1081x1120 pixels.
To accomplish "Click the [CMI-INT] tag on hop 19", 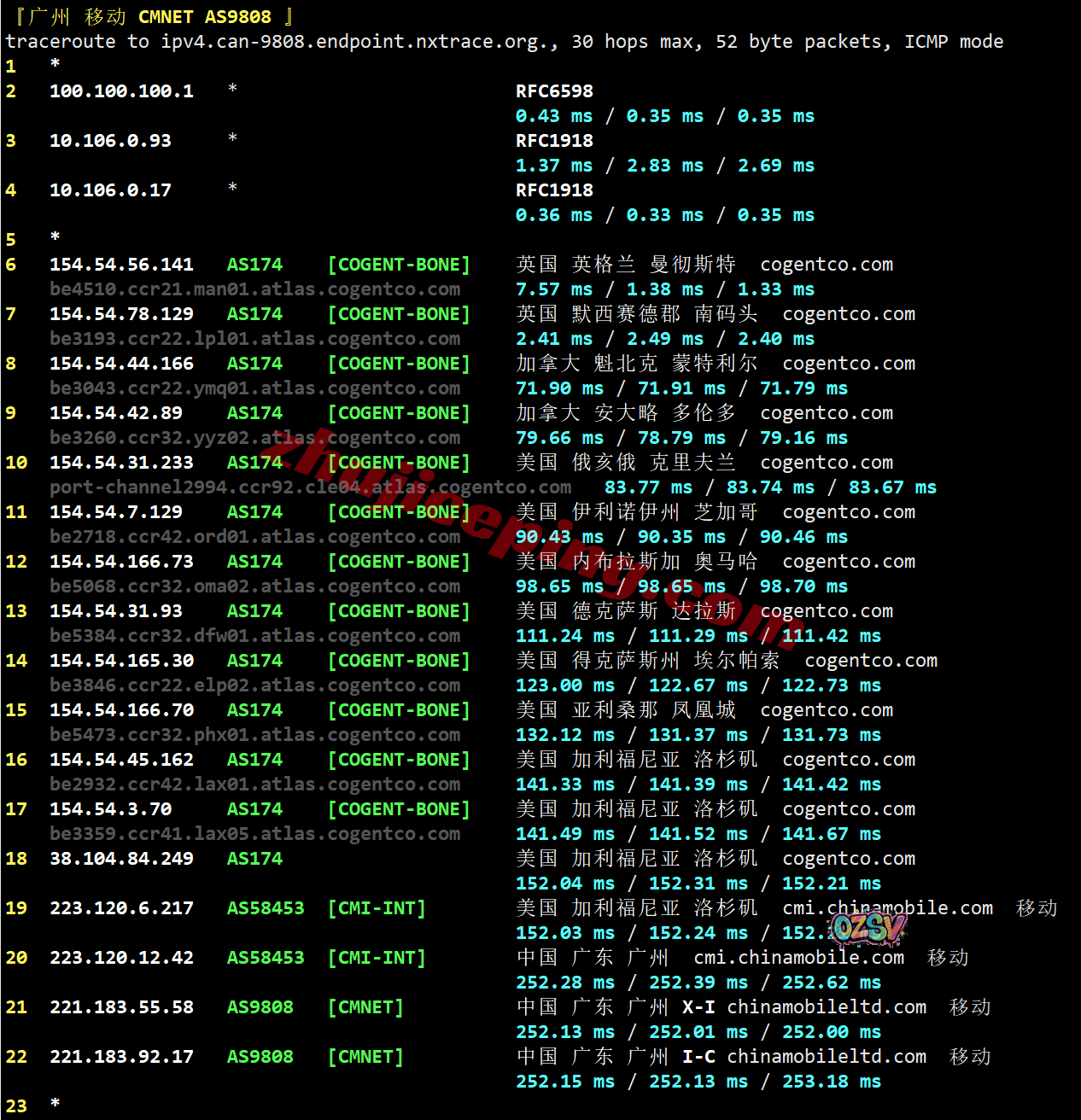I will click(x=377, y=908).
